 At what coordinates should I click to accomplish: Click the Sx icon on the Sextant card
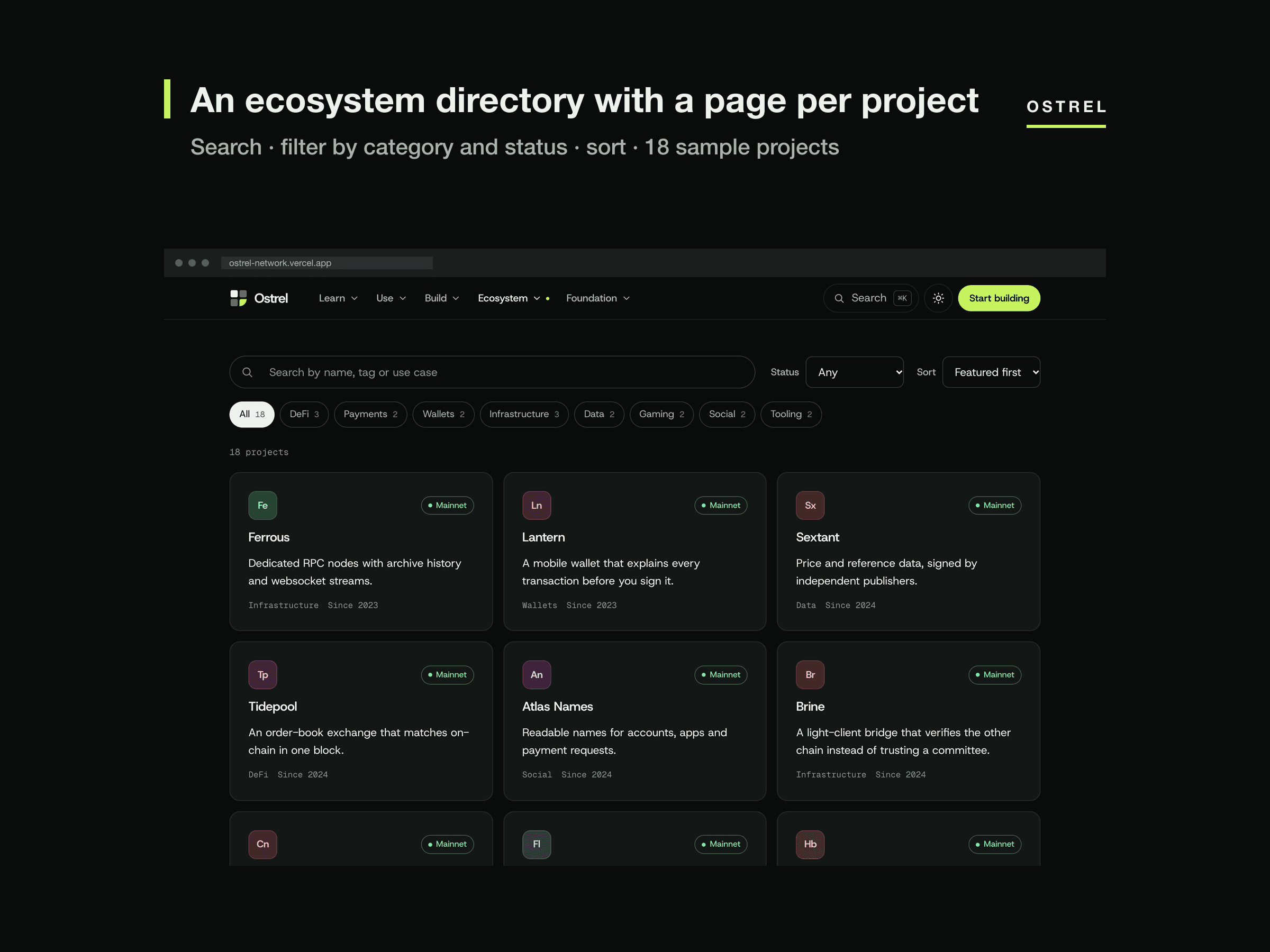[810, 505]
